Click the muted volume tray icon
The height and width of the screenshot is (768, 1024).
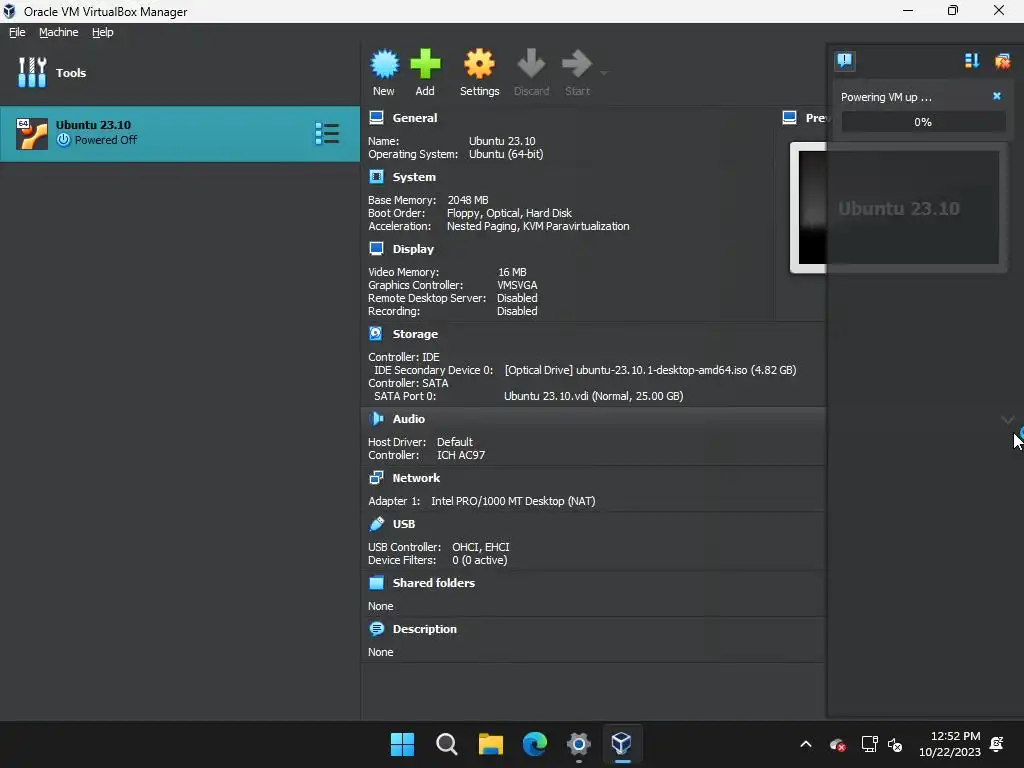pos(895,744)
